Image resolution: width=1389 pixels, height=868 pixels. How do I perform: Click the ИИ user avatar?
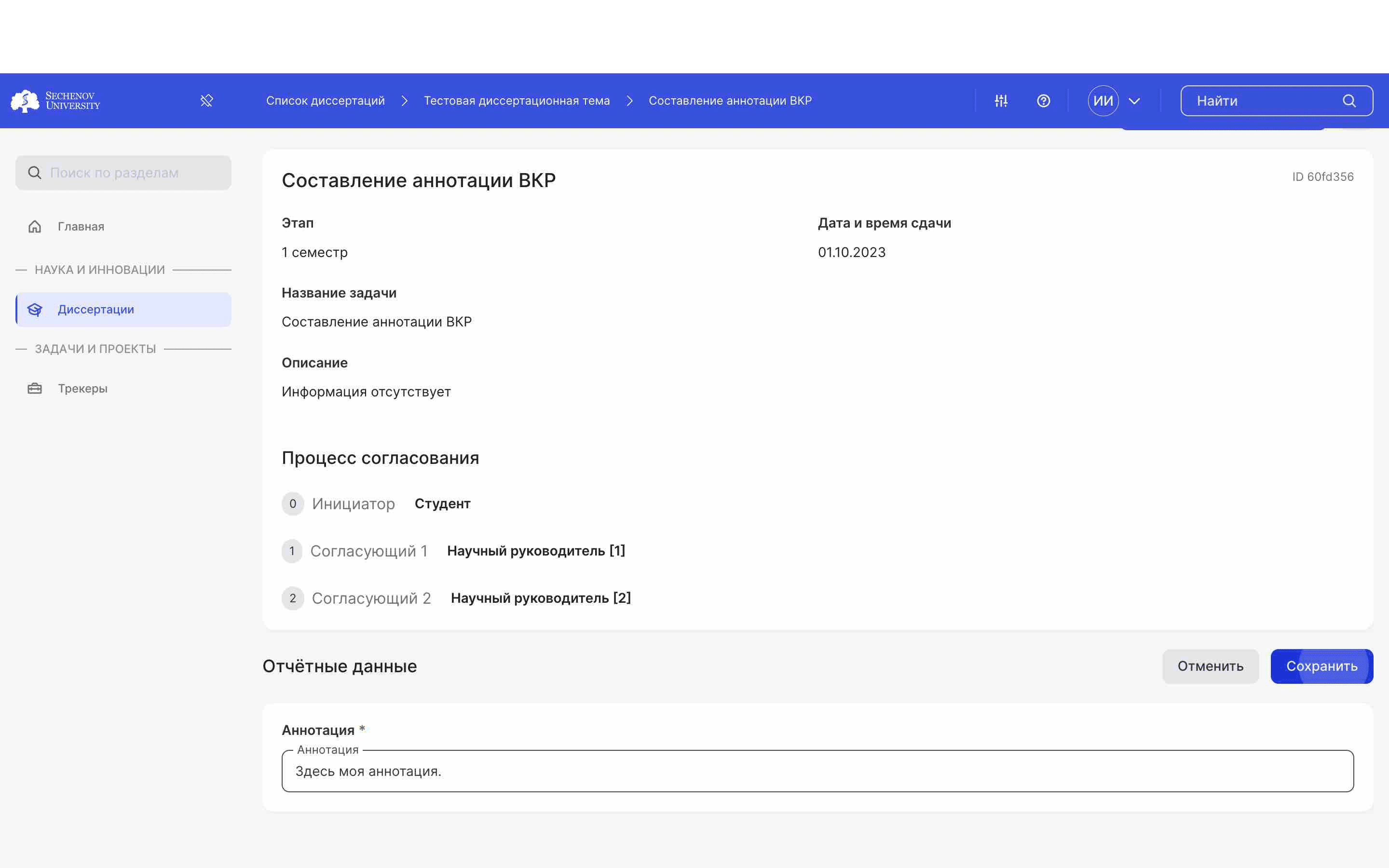[x=1103, y=101]
